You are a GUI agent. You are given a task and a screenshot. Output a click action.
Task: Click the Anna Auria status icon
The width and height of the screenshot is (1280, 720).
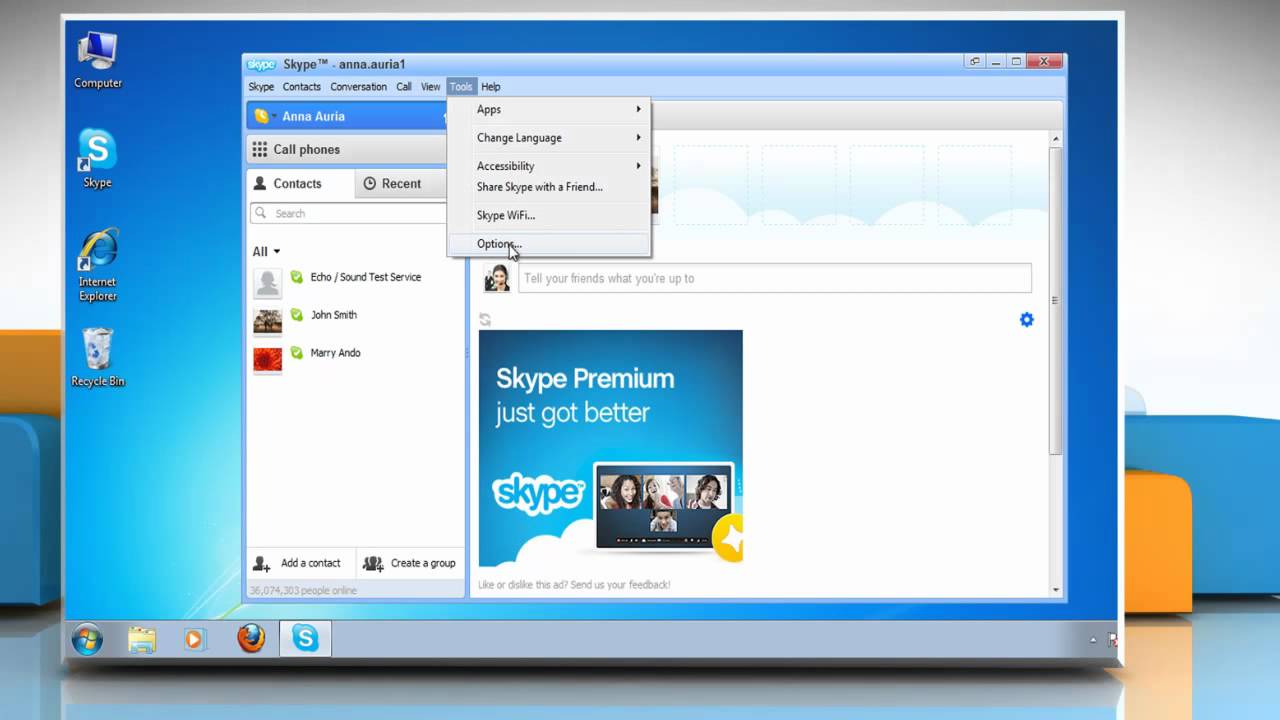(x=262, y=116)
